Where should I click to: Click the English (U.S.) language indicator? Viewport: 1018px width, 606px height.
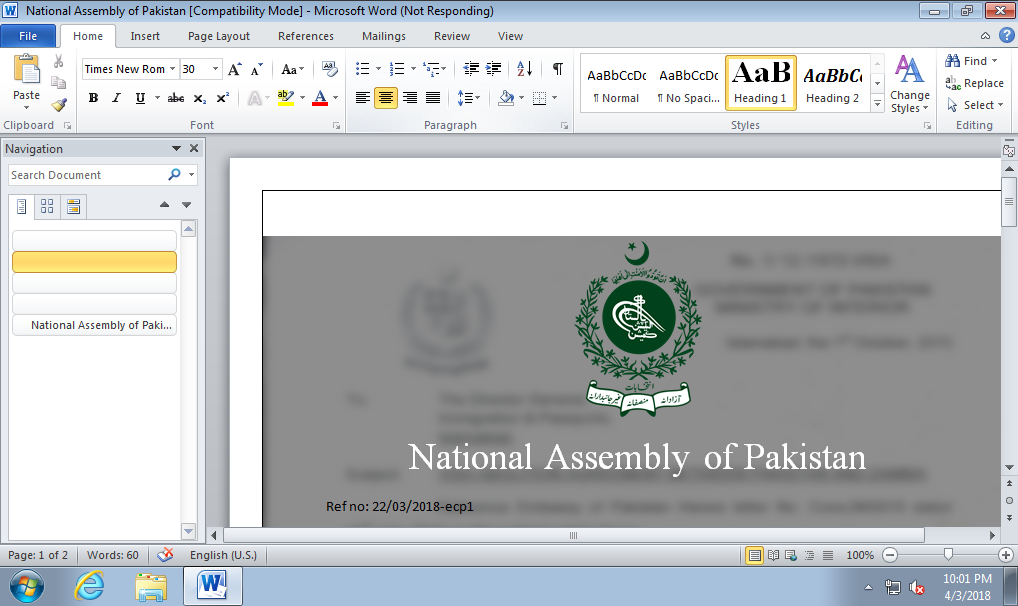(223, 555)
